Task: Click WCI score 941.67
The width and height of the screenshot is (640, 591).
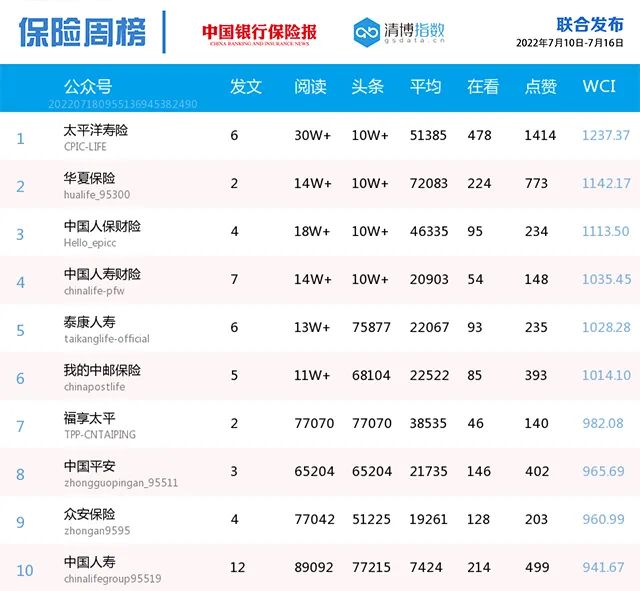Action: click(603, 567)
